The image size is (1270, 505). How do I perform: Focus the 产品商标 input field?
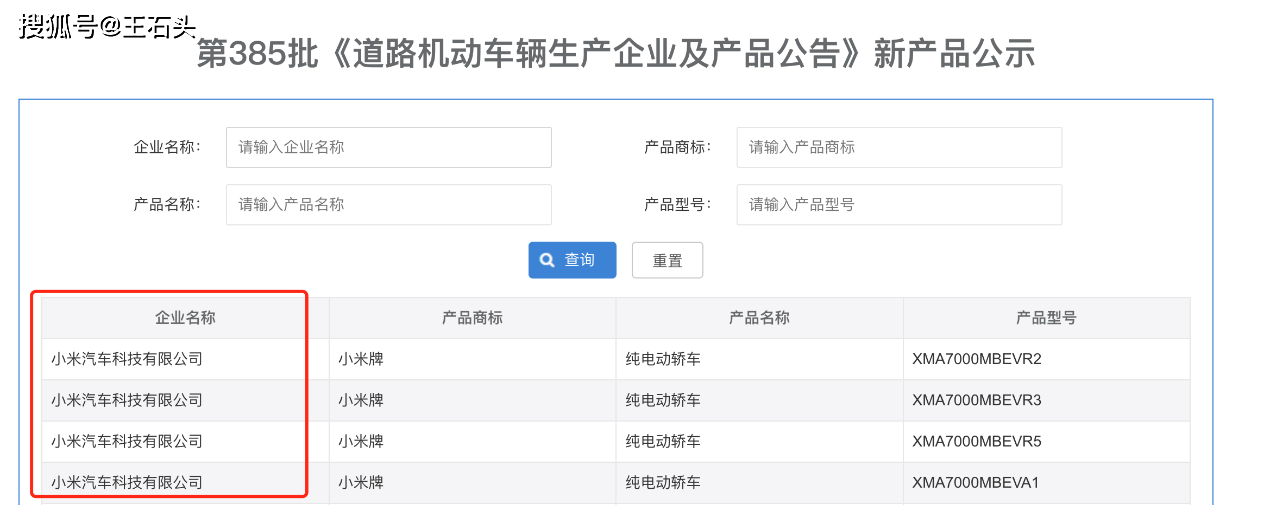(899, 147)
